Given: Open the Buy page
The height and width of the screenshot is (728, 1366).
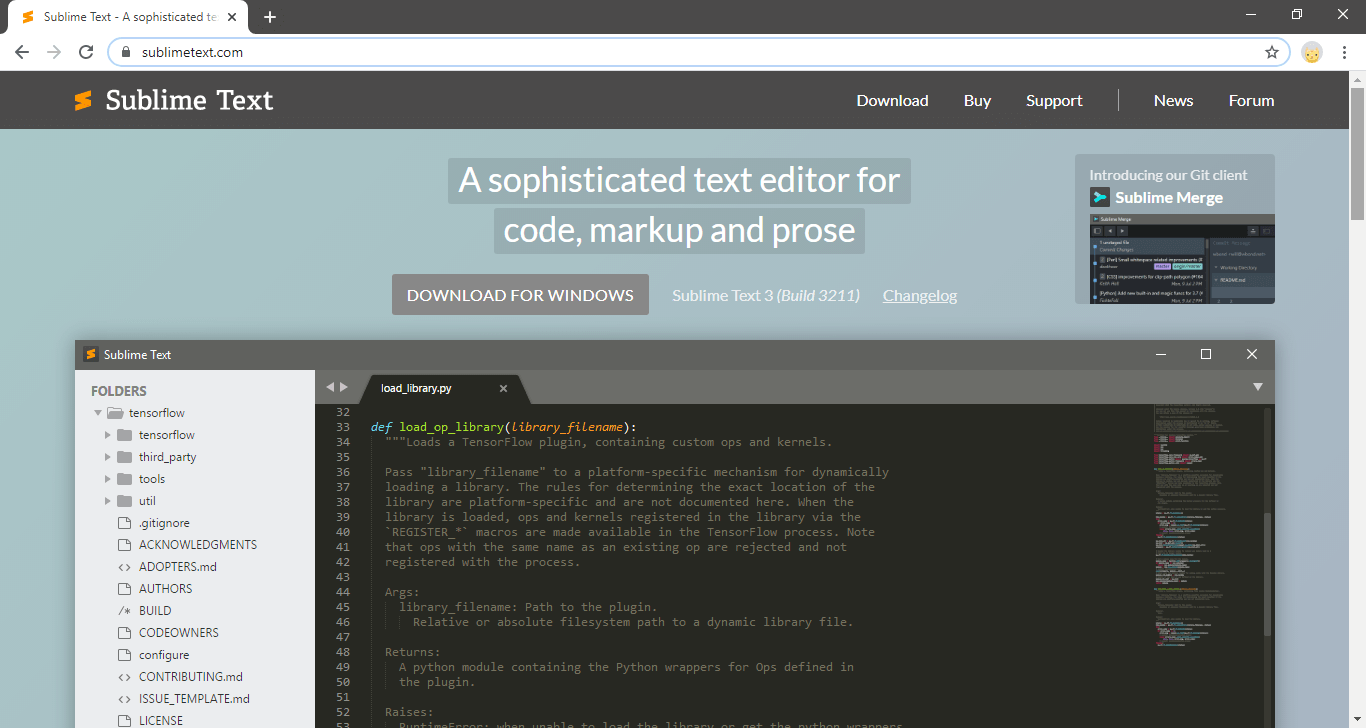Looking at the screenshot, I should (x=977, y=100).
